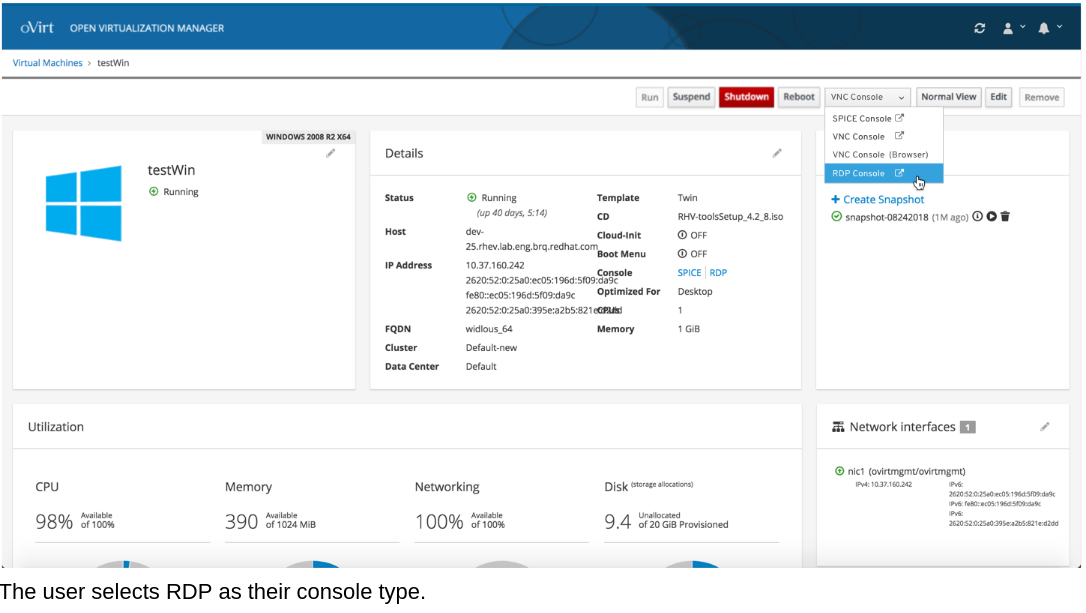Open the notifications bell menu
This screenshot has width=1086, height=613.
point(1048,28)
